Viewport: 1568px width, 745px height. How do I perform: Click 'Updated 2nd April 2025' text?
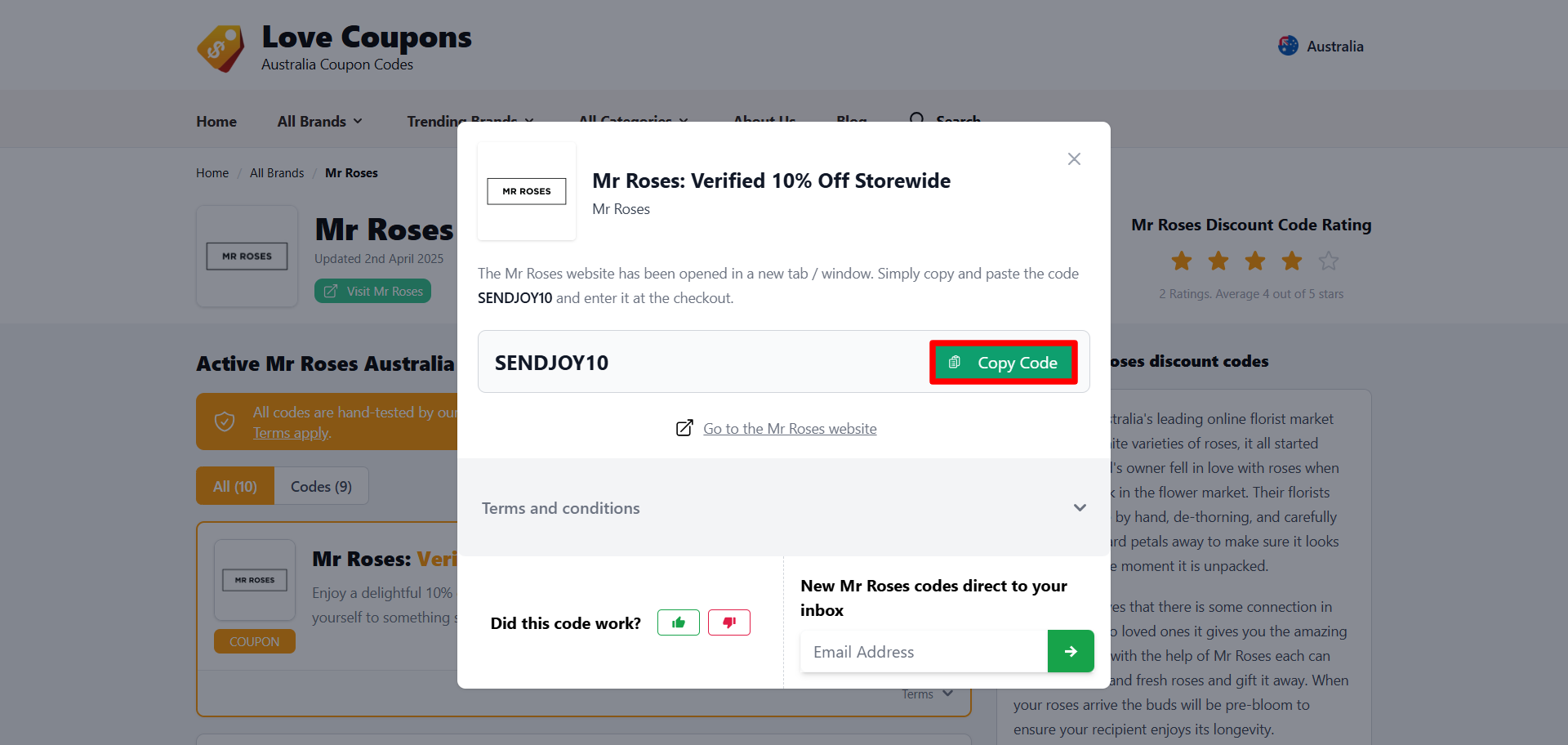[x=379, y=258]
